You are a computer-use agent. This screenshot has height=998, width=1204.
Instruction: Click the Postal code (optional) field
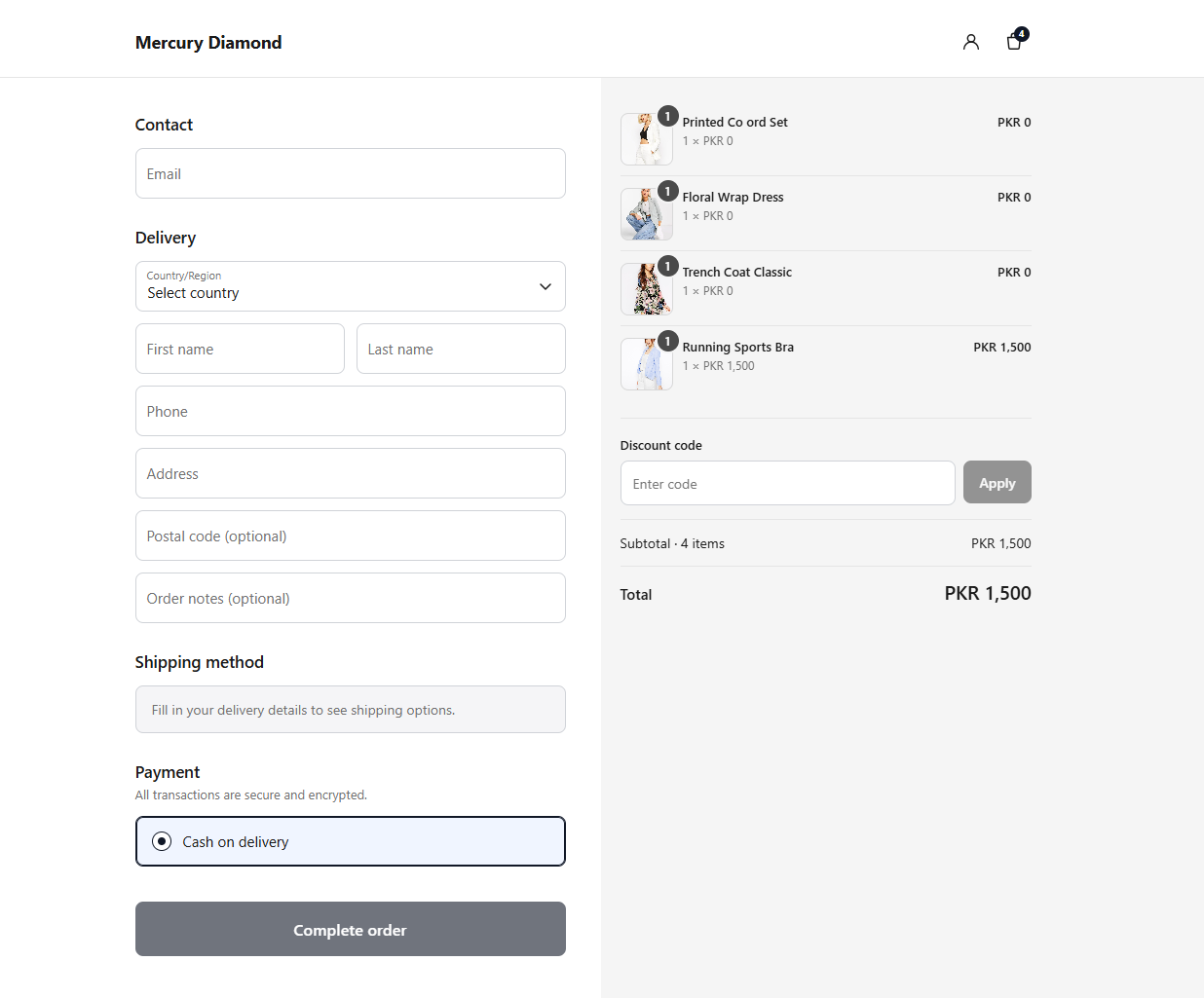tap(351, 536)
